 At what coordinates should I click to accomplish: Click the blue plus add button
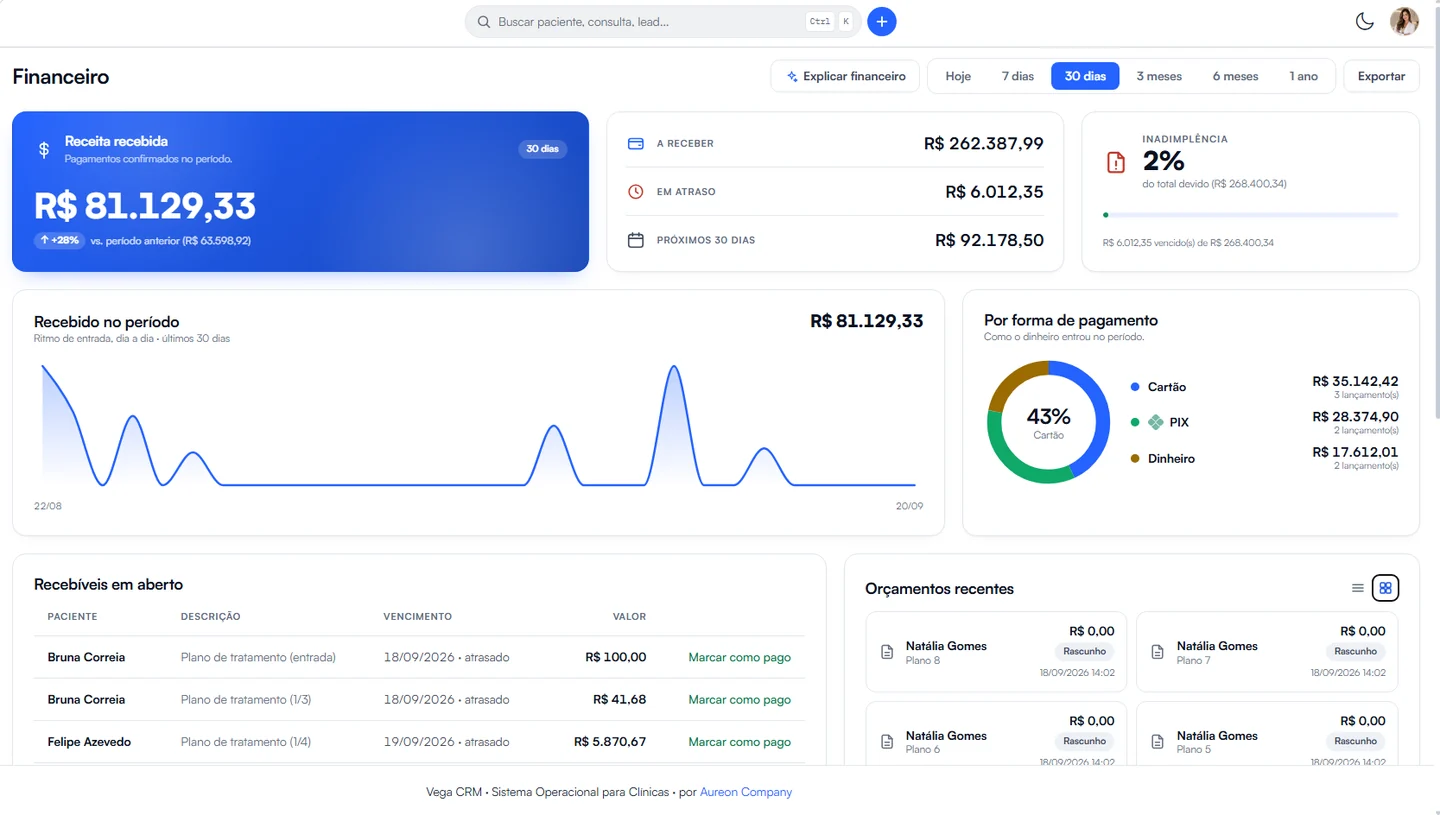881,21
